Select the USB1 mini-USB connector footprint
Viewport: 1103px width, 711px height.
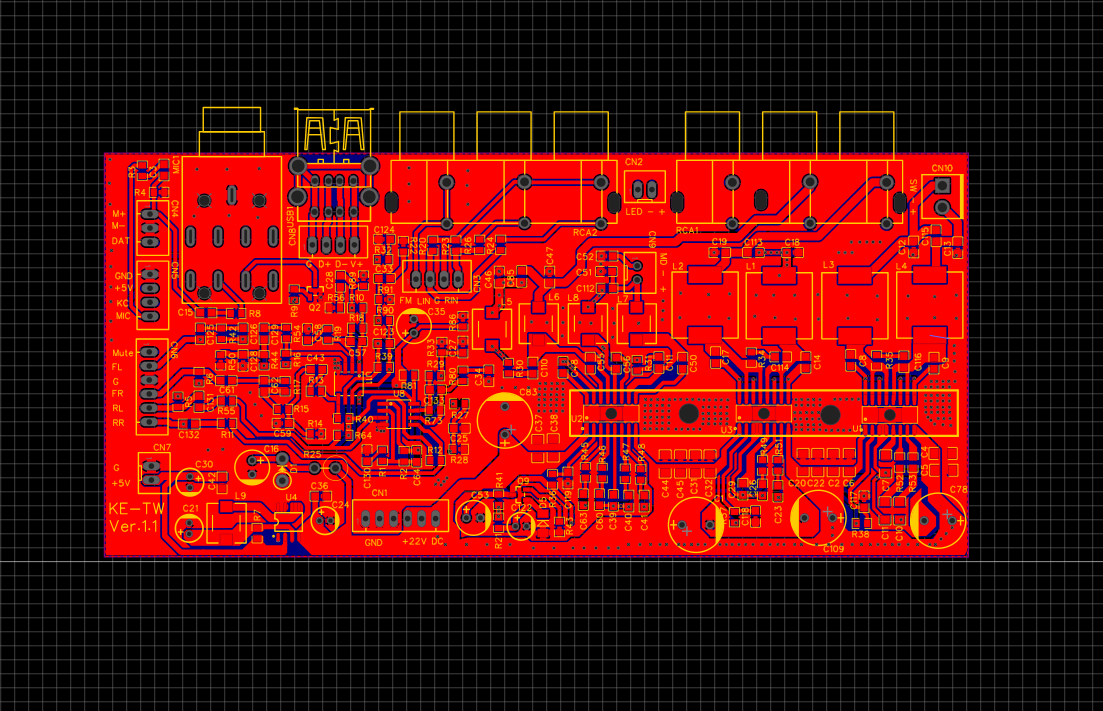click(x=333, y=185)
